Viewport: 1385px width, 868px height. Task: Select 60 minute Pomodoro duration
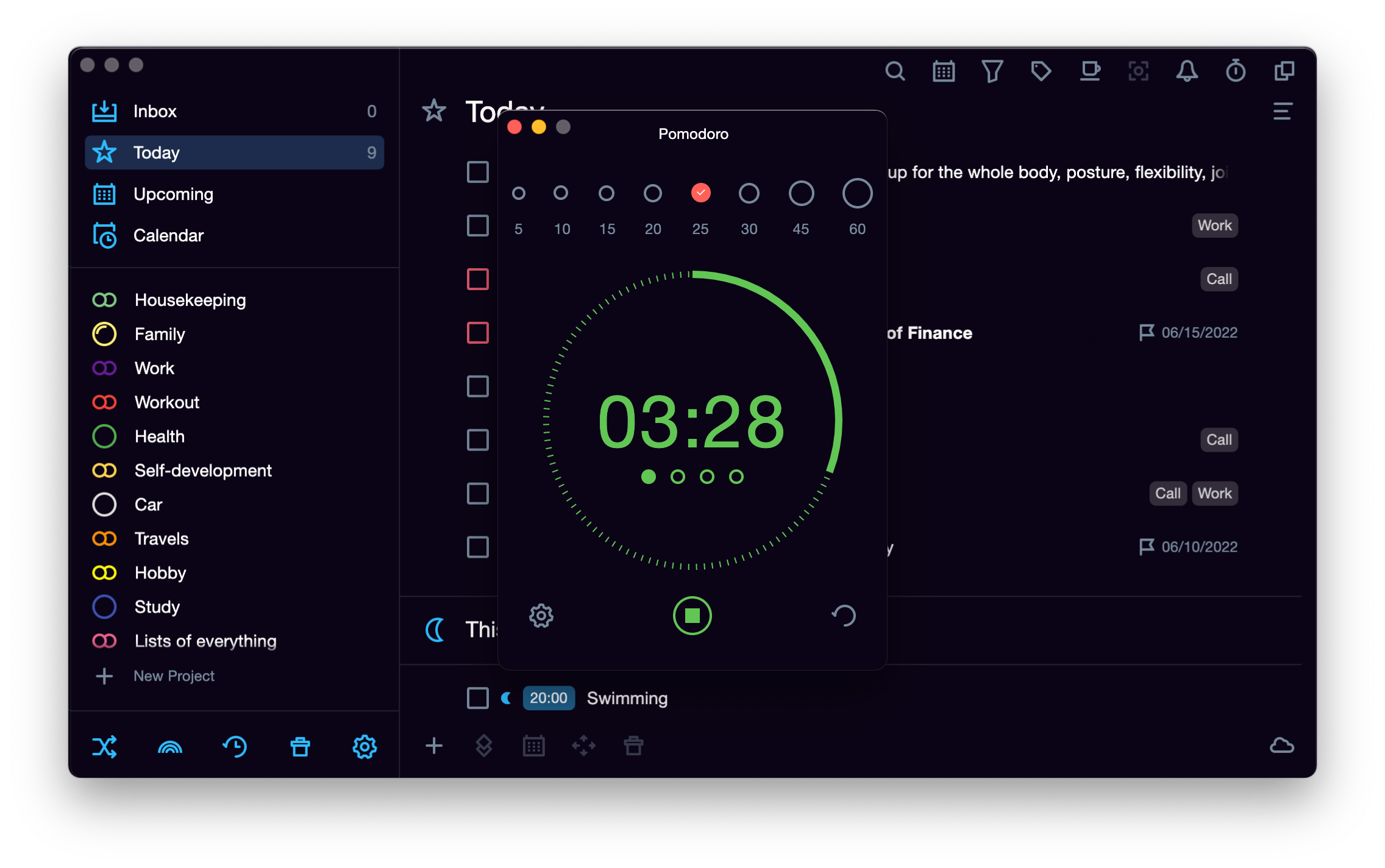pyautogui.click(x=858, y=193)
